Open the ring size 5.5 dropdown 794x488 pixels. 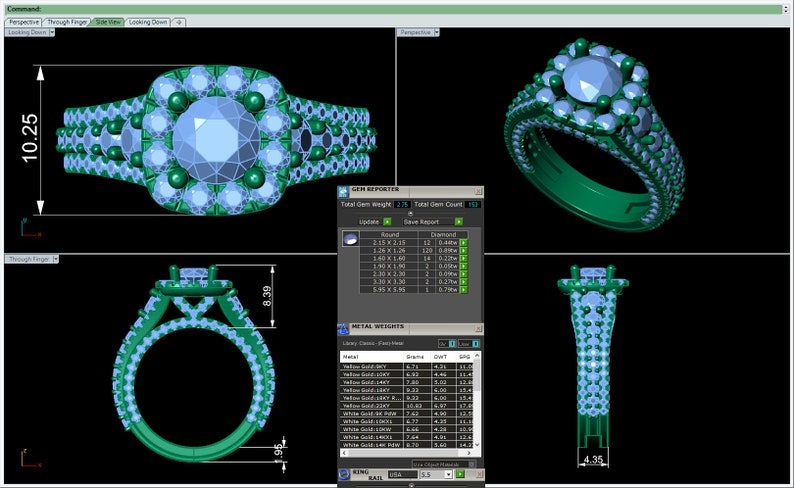(x=448, y=475)
